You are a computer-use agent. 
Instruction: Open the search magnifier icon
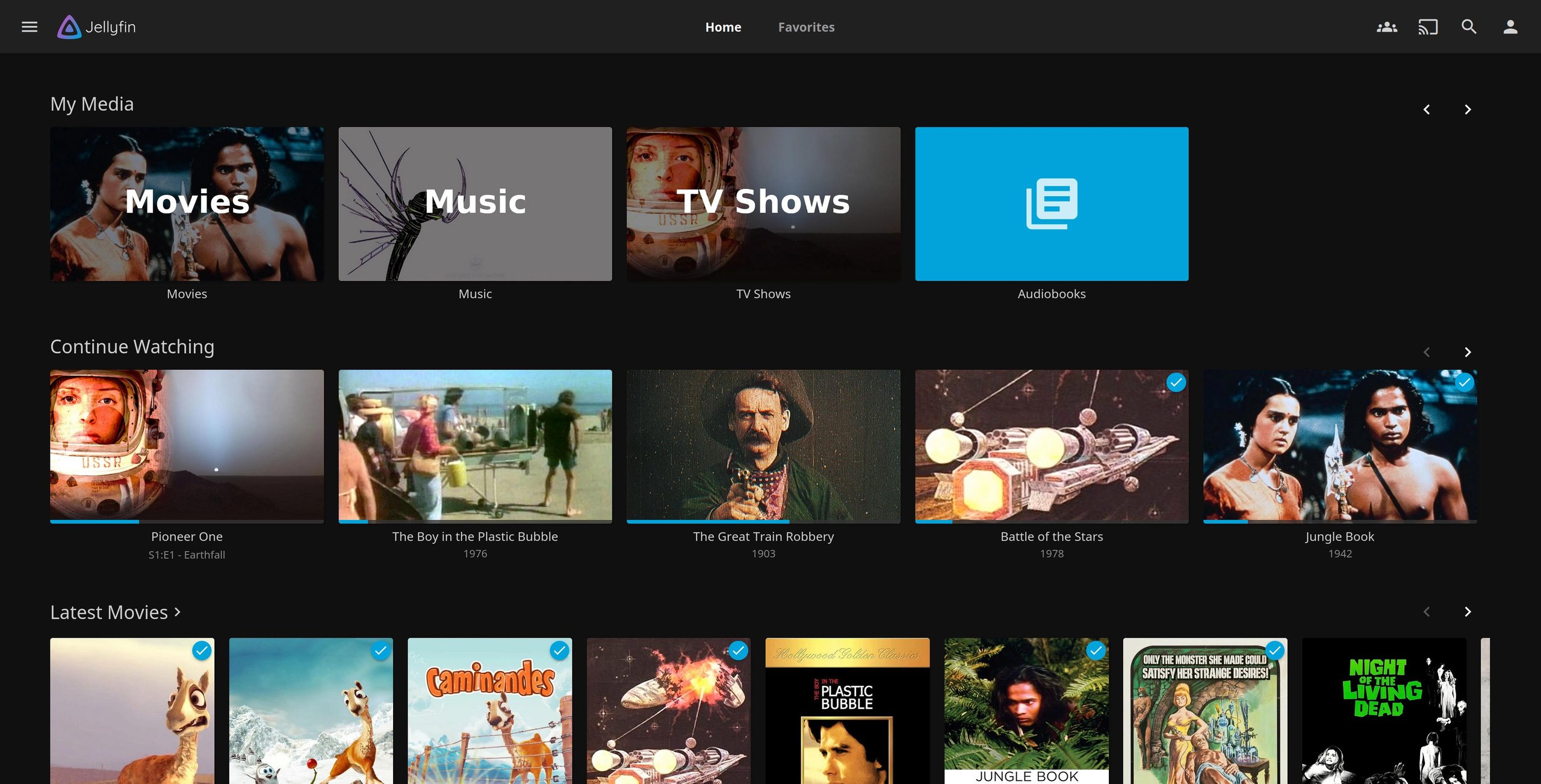tap(1469, 27)
